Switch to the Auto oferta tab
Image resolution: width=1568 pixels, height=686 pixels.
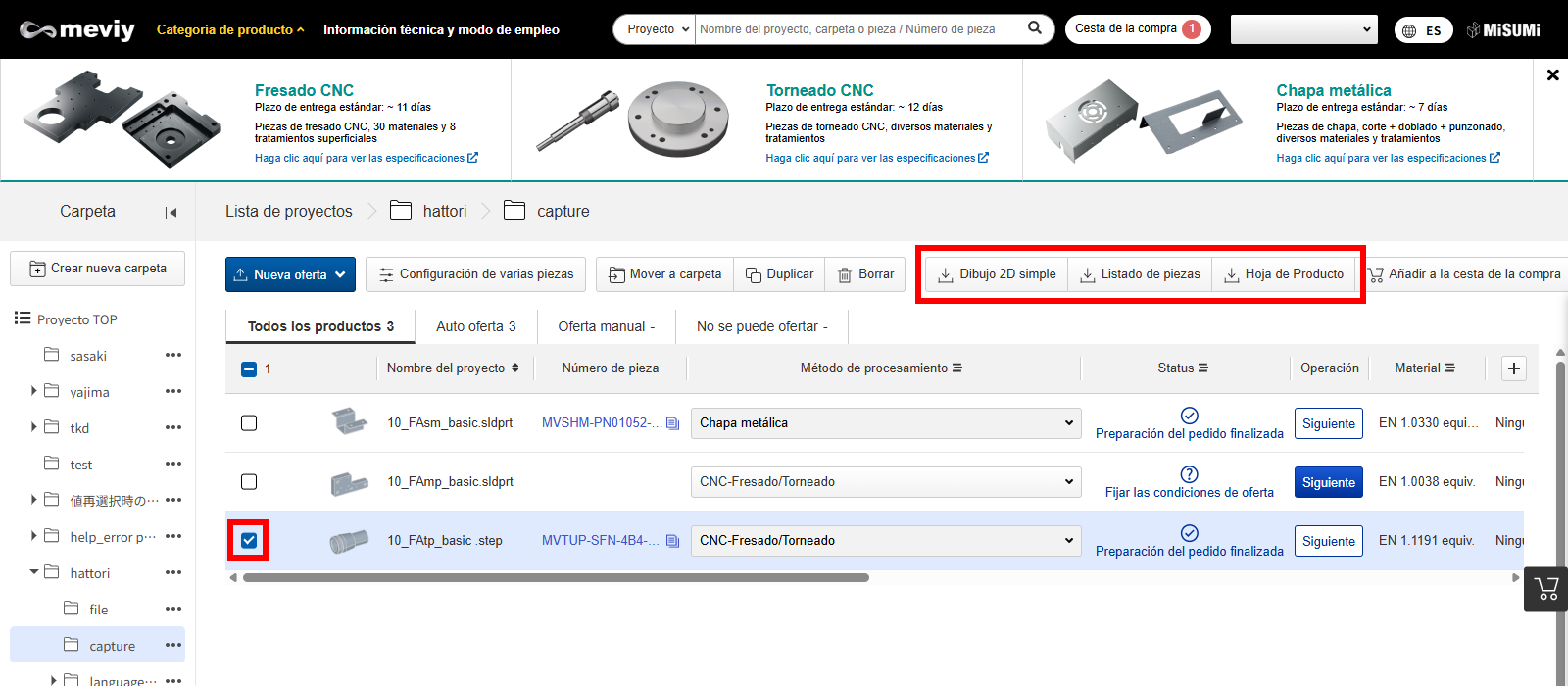click(x=475, y=326)
